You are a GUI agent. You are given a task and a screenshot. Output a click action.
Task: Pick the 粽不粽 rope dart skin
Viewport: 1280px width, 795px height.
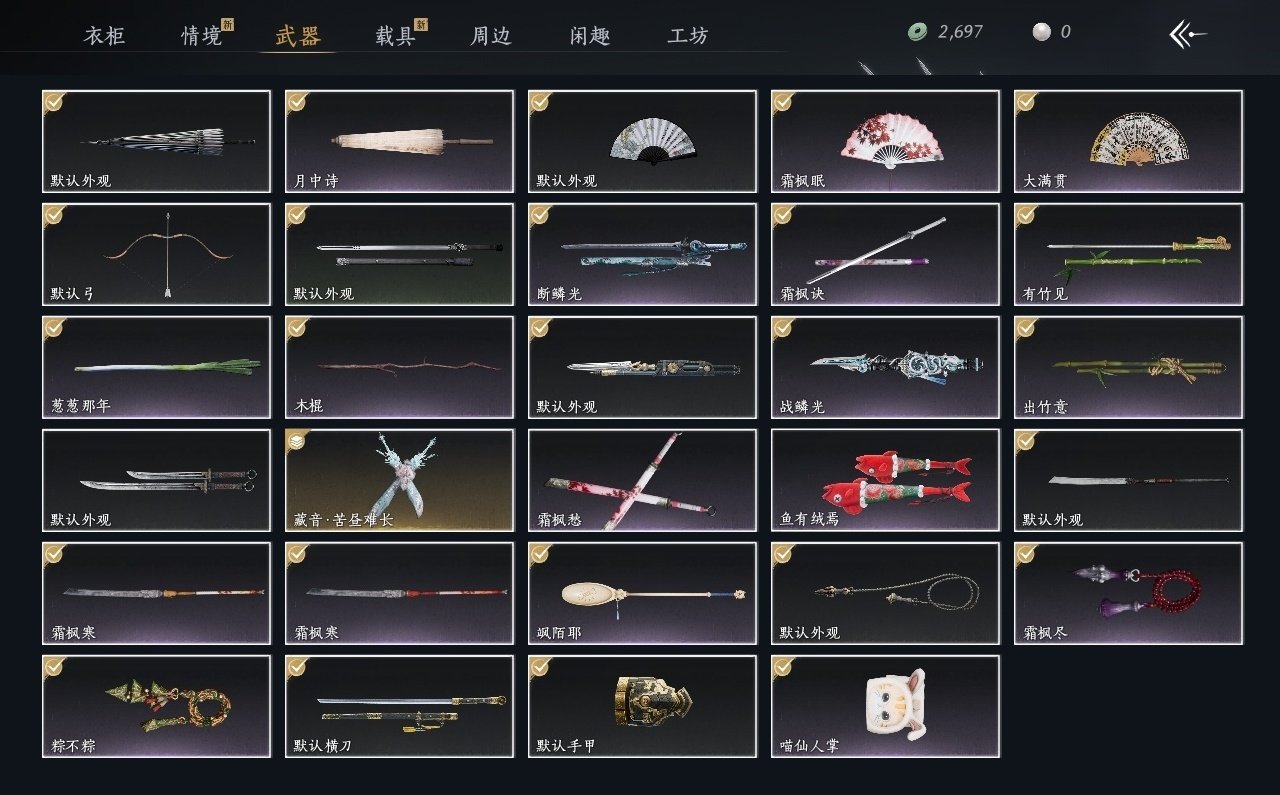coord(157,706)
